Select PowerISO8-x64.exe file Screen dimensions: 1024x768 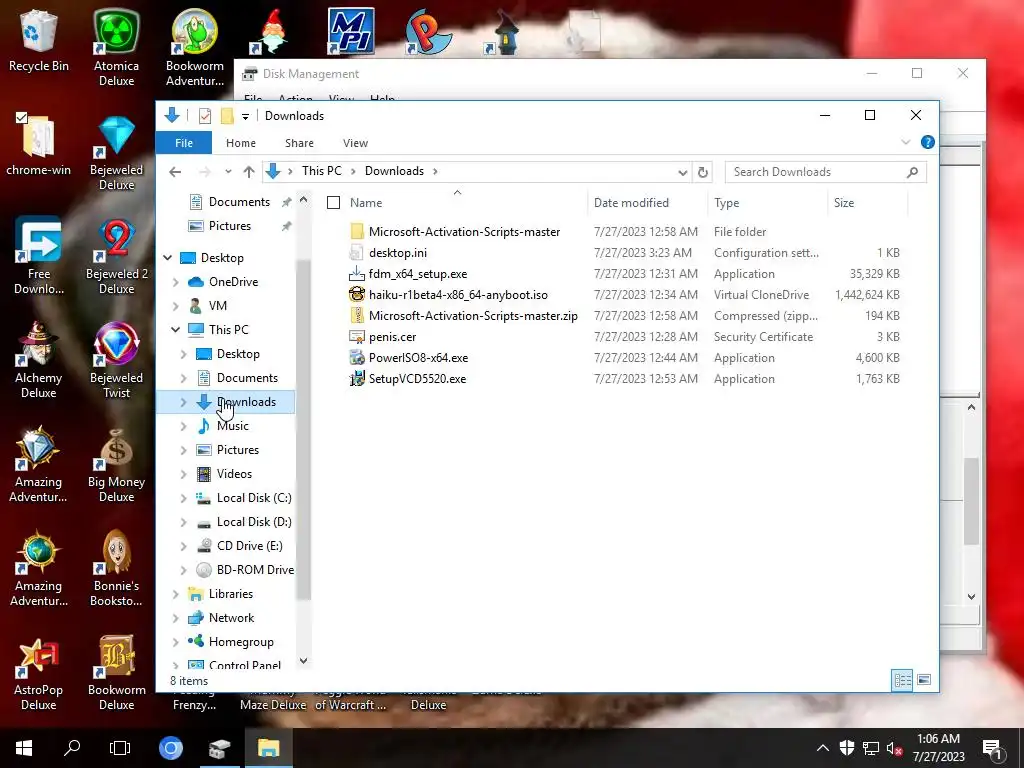418,358
